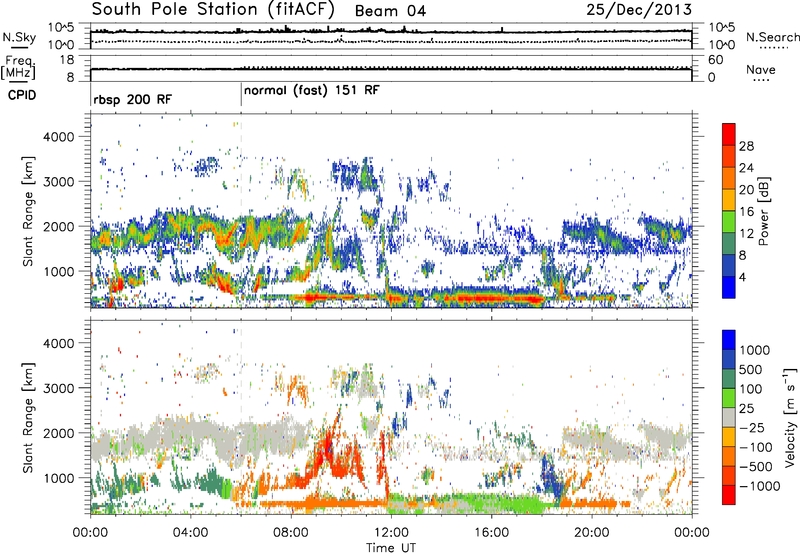Pick the light green 25–100 Velocity colorbar segment
The height and width of the screenshot is (554, 800).
[729, 398]
